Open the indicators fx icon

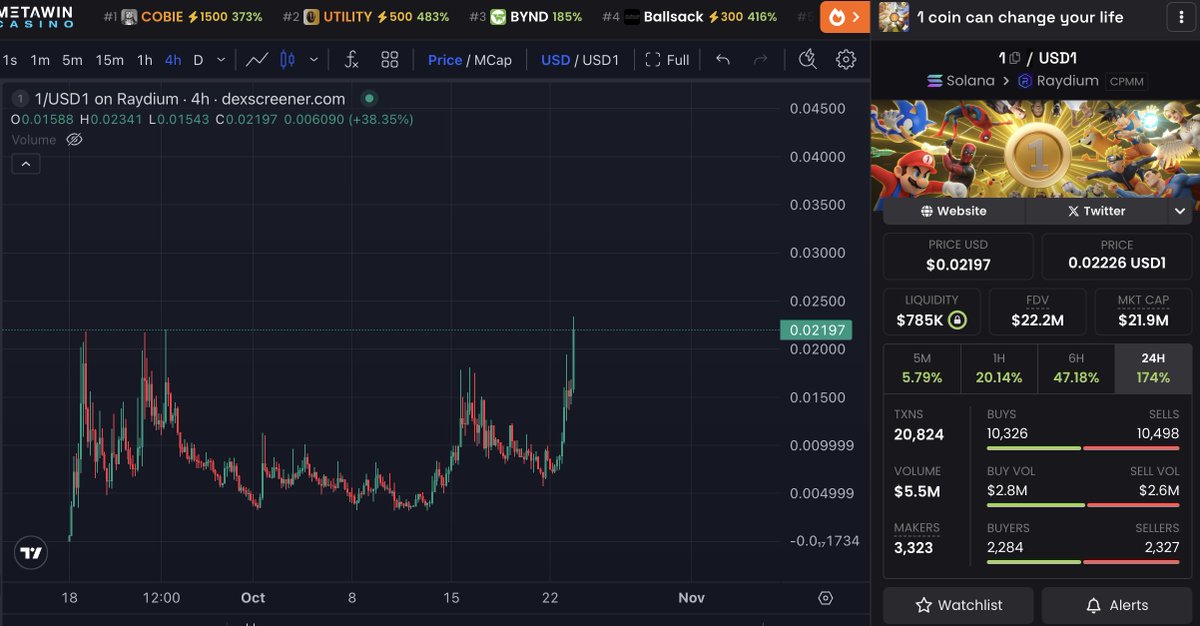click(351, 60)
